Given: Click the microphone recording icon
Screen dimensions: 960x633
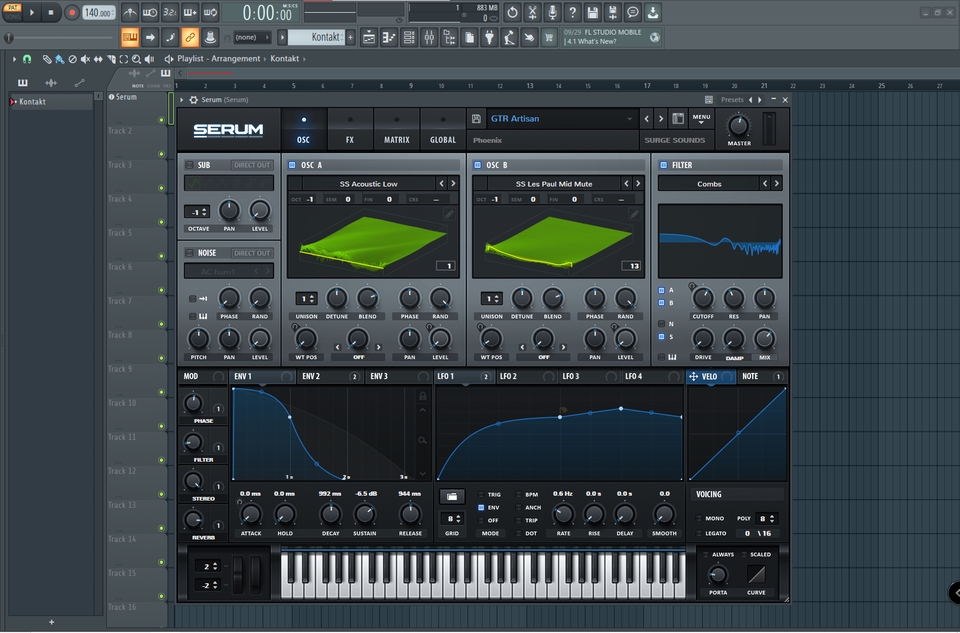Looking at the screenshot, I should (x=552, y=12).
